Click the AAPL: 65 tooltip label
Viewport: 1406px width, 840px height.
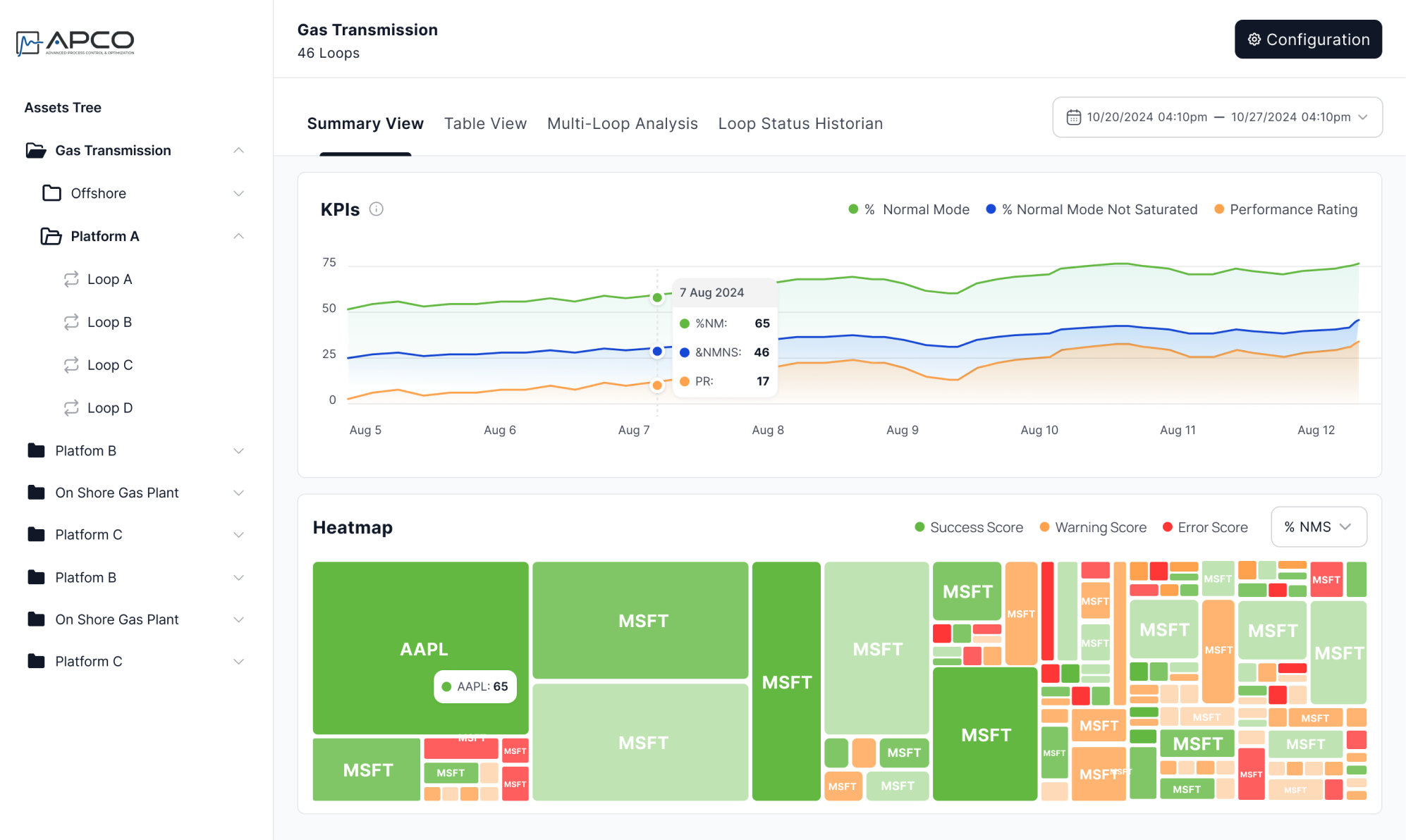pos(475,686)
